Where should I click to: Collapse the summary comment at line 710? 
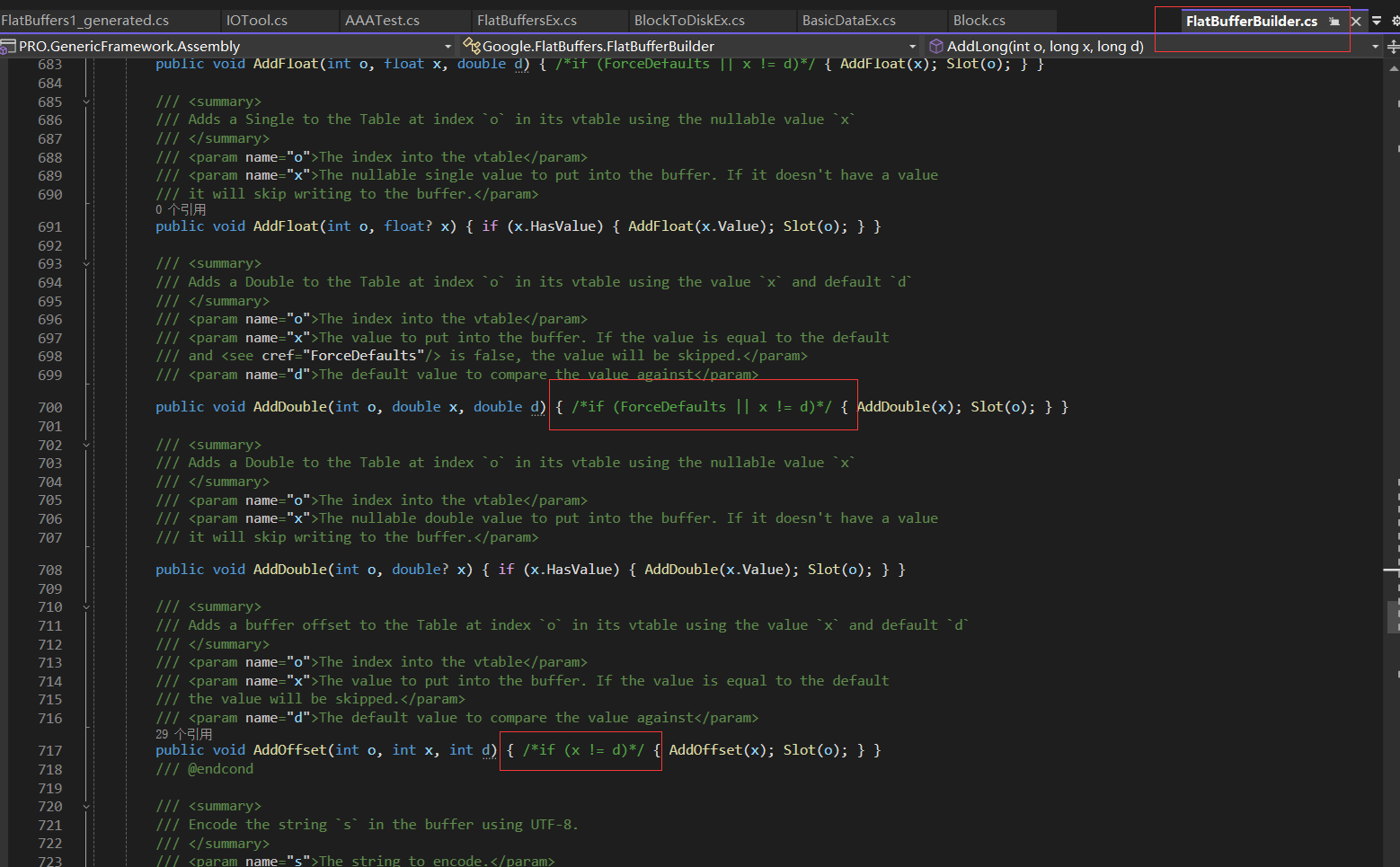(86, 606)
